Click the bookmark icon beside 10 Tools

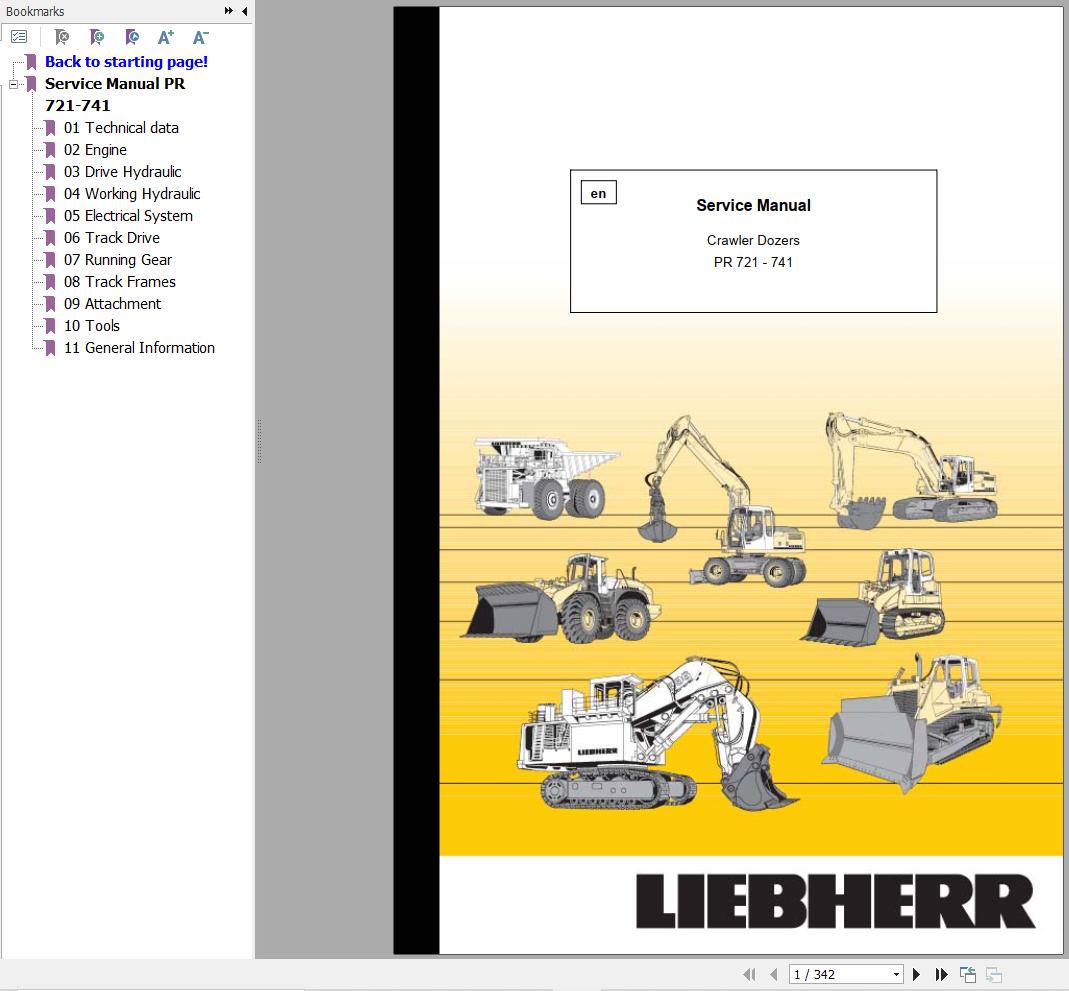point(50,325)
